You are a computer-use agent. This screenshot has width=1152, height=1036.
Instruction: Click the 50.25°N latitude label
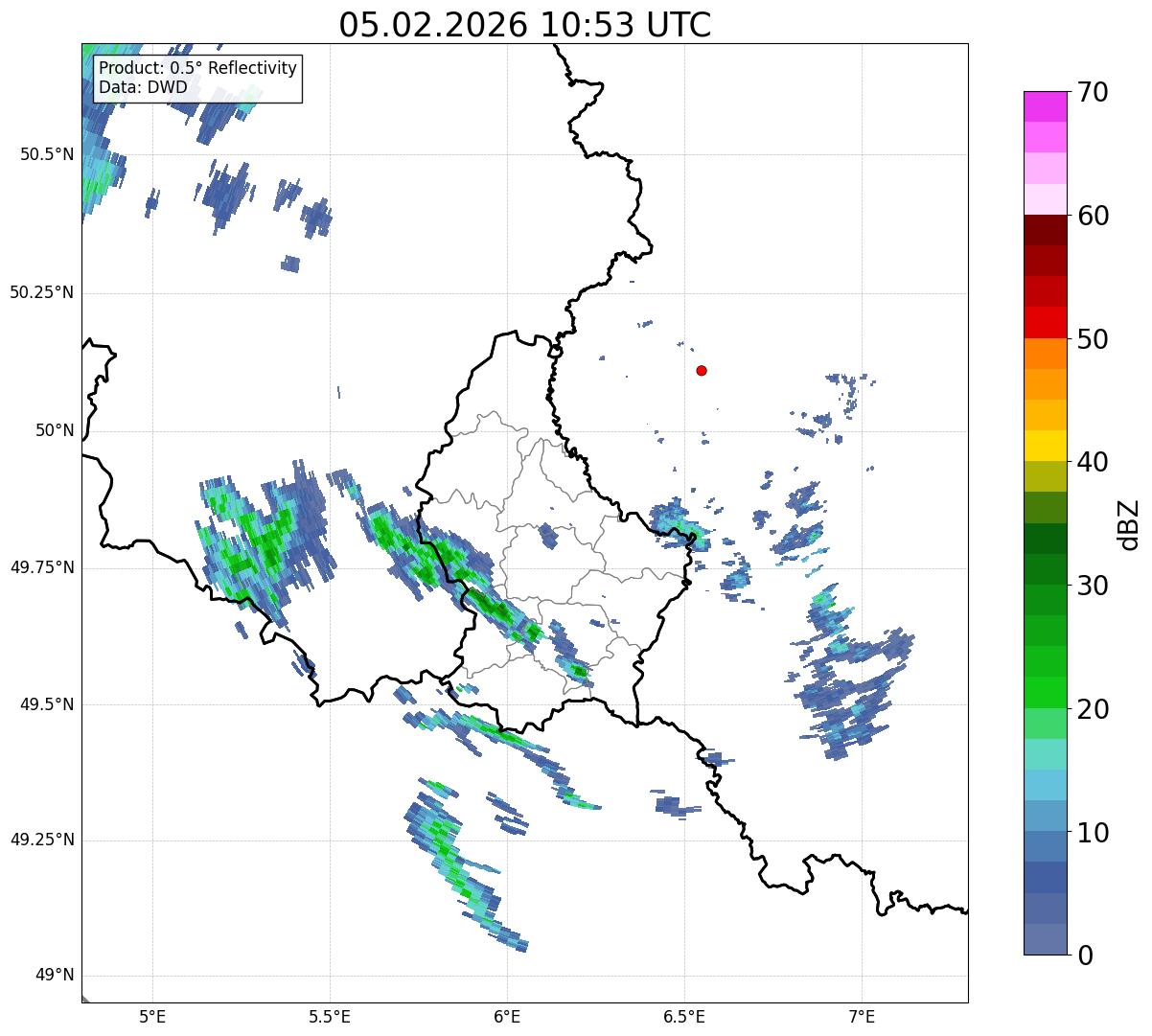click(x=42, y=292)
